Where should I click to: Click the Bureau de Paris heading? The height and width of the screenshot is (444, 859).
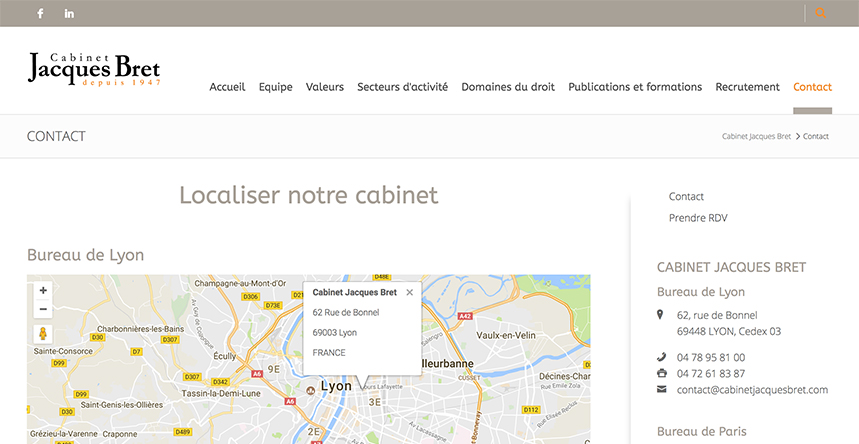pos(702,431)
